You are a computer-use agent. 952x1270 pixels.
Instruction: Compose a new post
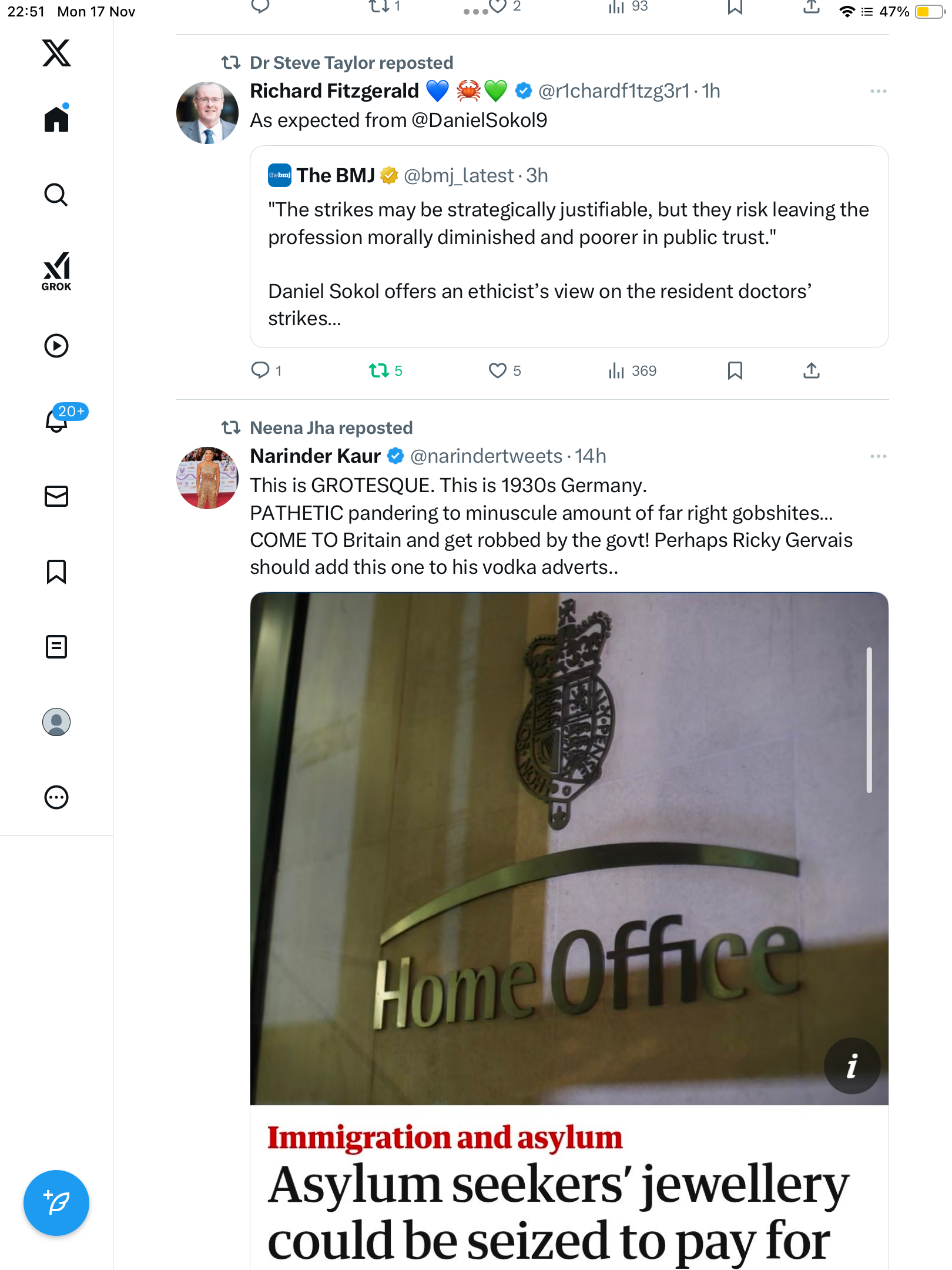tap(56, 1203)
